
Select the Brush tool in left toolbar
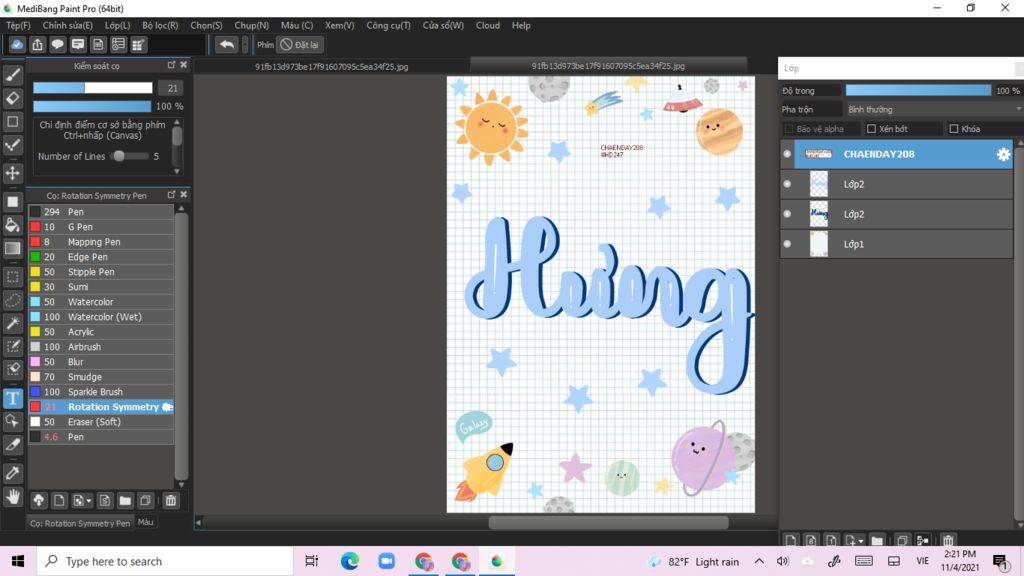(12, 75)
